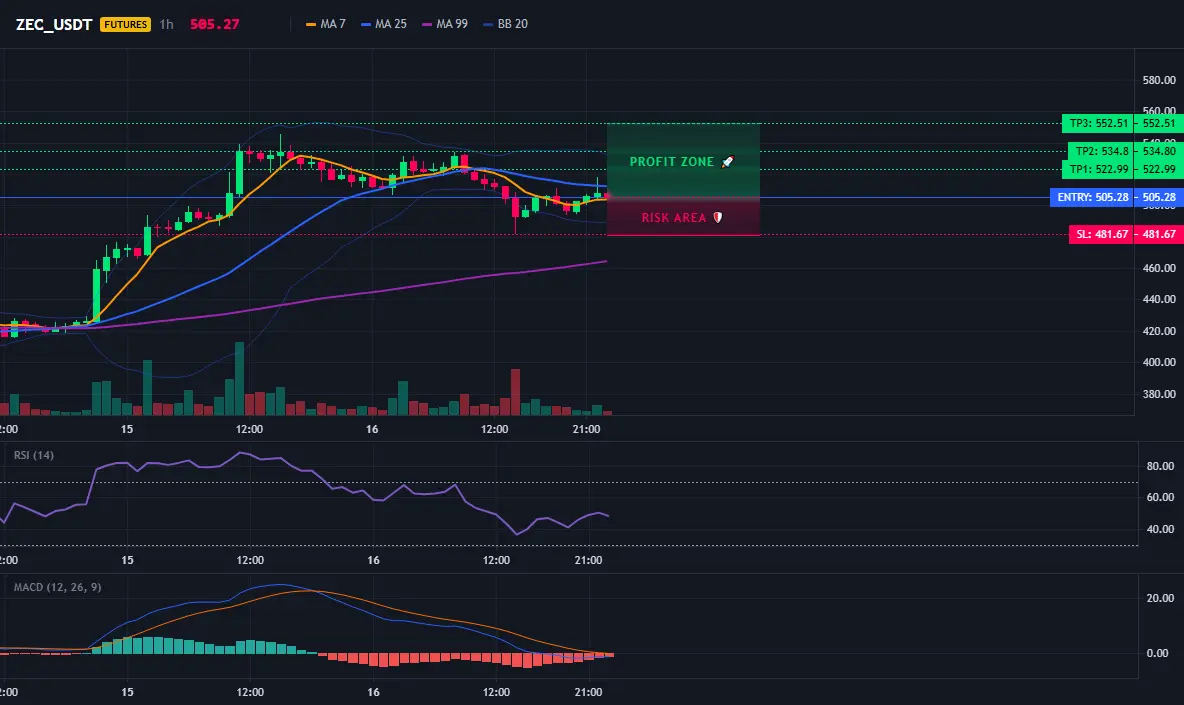Toggle the MA 99 legend item
Image resolution: width=1184 pixels, height=705 pixels.
(x=445, y=24)
